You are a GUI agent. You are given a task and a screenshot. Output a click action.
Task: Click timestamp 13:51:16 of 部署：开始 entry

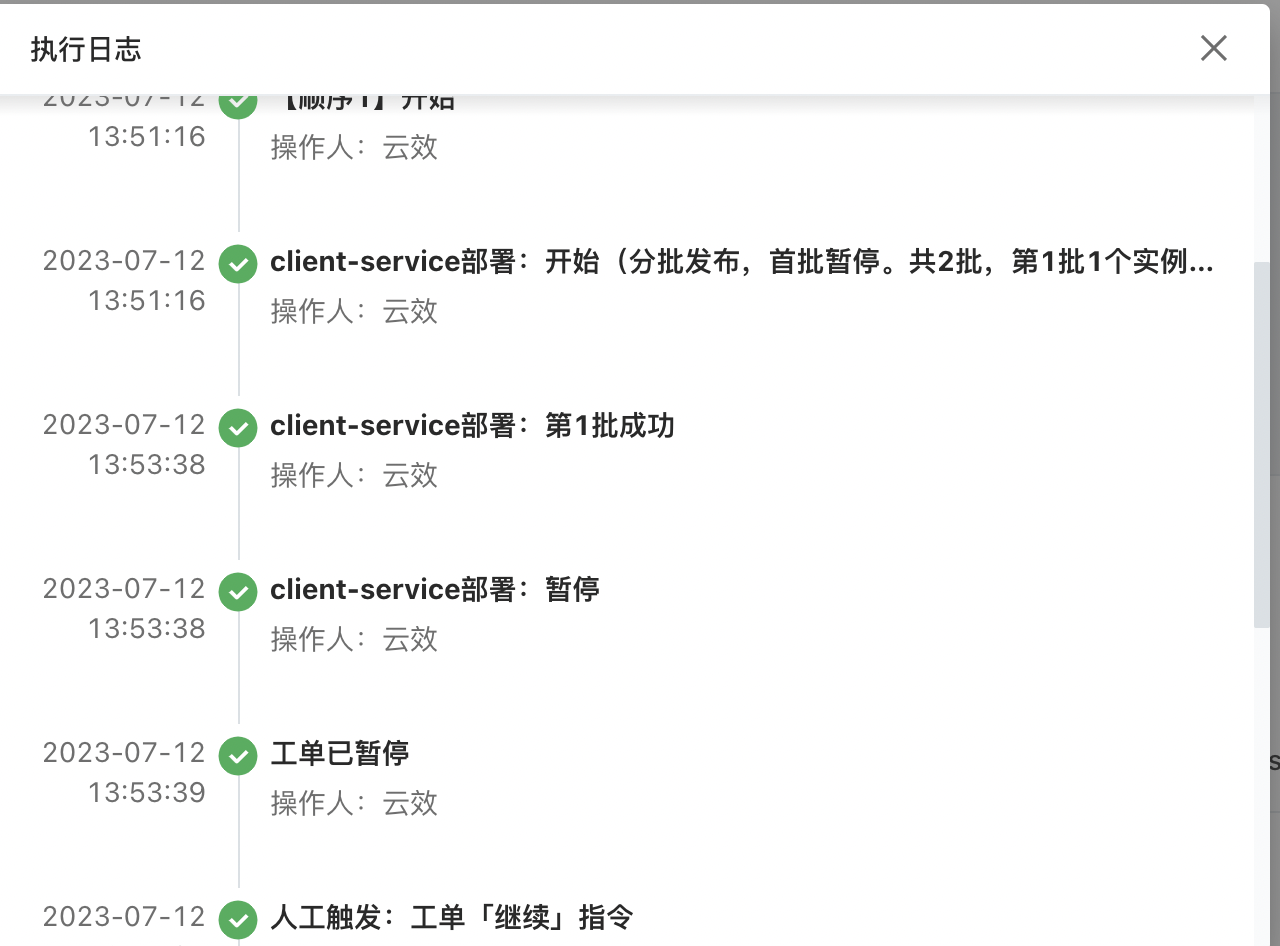(x=147, y=301)
